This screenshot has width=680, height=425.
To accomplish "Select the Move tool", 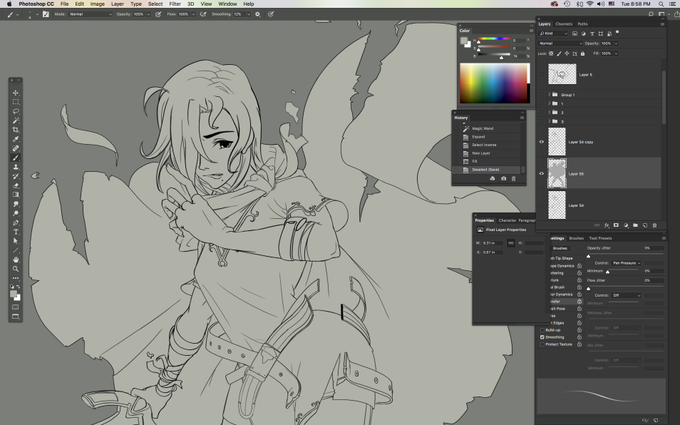I will coord(16,93).
